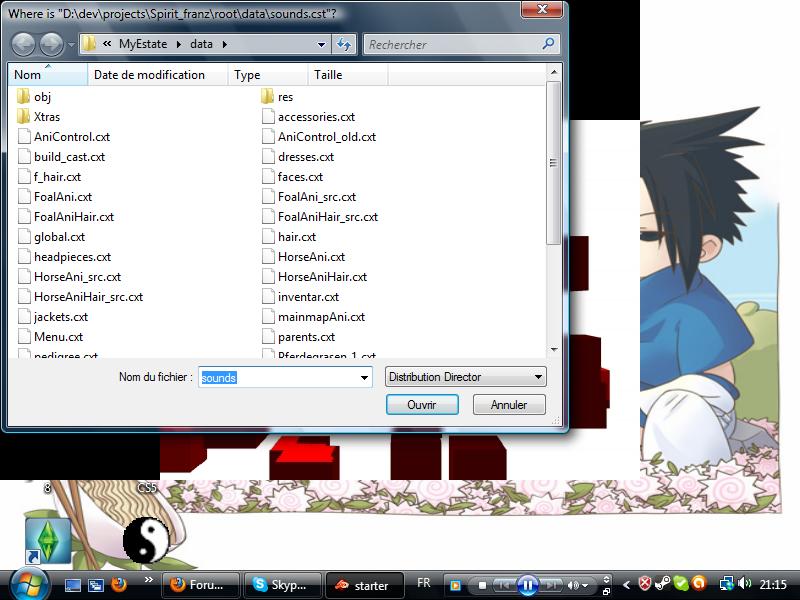Switch to the Foru... Firefox taskbar button
This screenshot has height=600, width=800.
point(201,585)
